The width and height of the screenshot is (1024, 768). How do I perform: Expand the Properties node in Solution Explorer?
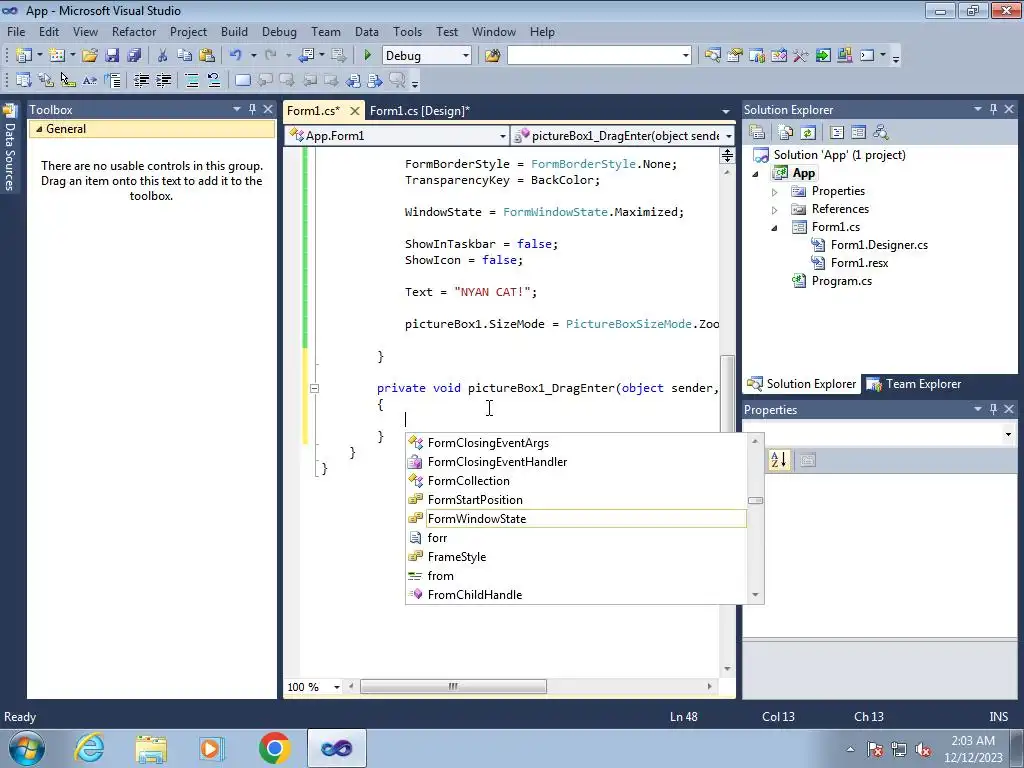[x=775, y=192]
